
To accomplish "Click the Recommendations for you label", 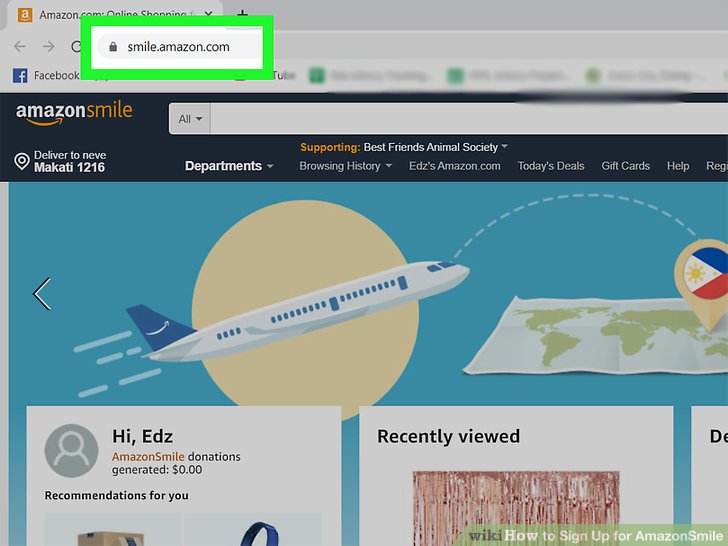I will [117, 495].
